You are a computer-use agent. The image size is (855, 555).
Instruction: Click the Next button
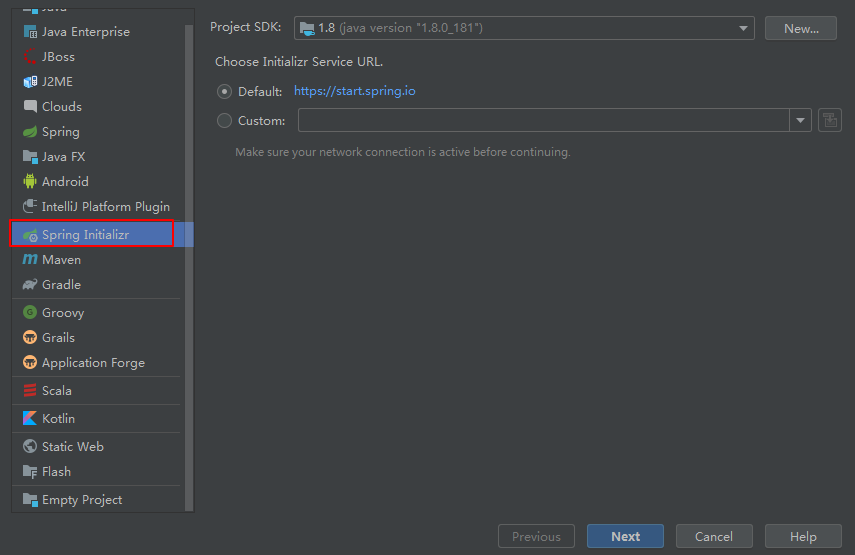tap(625, 536)
